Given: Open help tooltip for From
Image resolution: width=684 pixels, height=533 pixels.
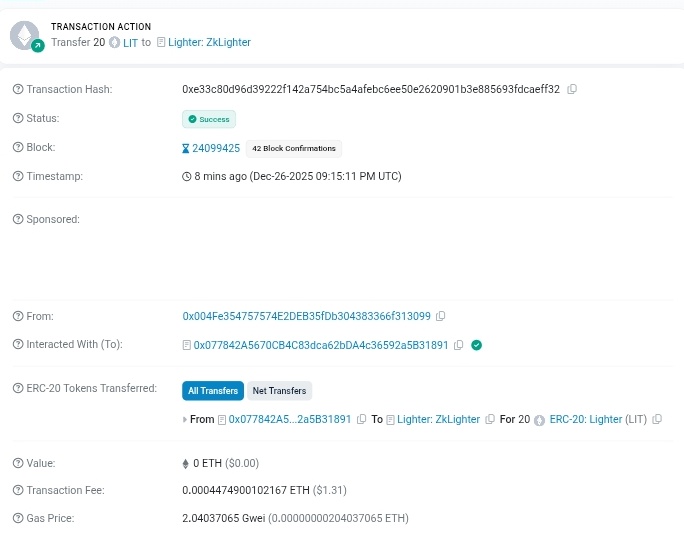Looking at the screenshot, I should pyautogui.click(x=18, y=316).
